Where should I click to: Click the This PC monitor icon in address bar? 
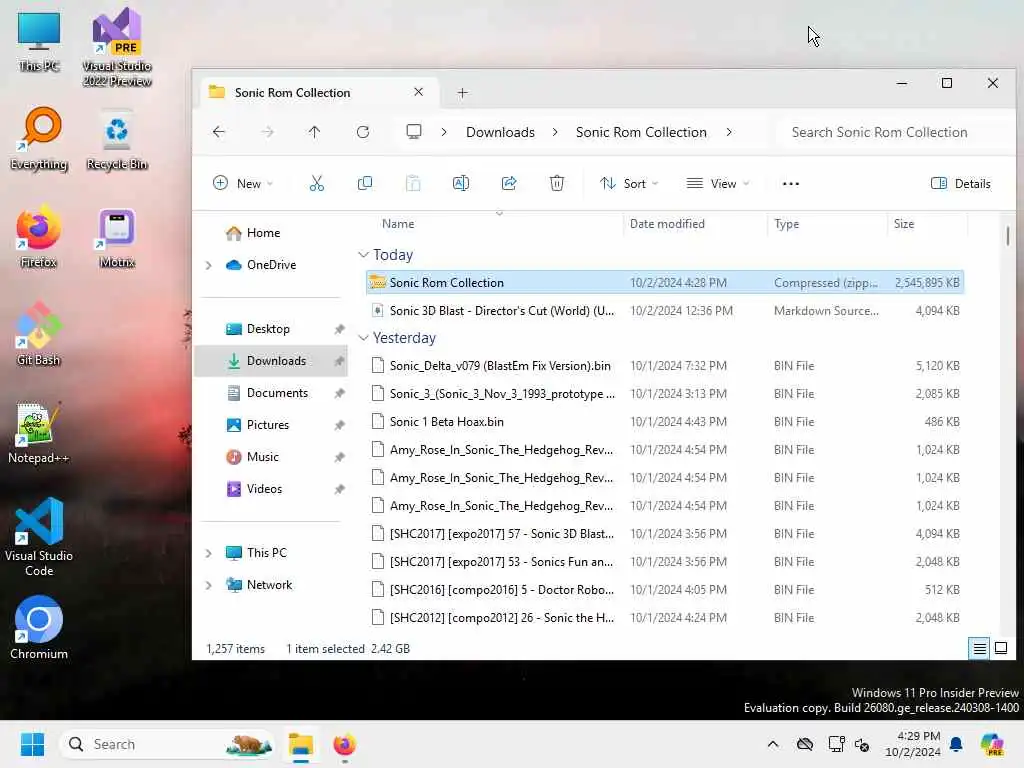414,132
